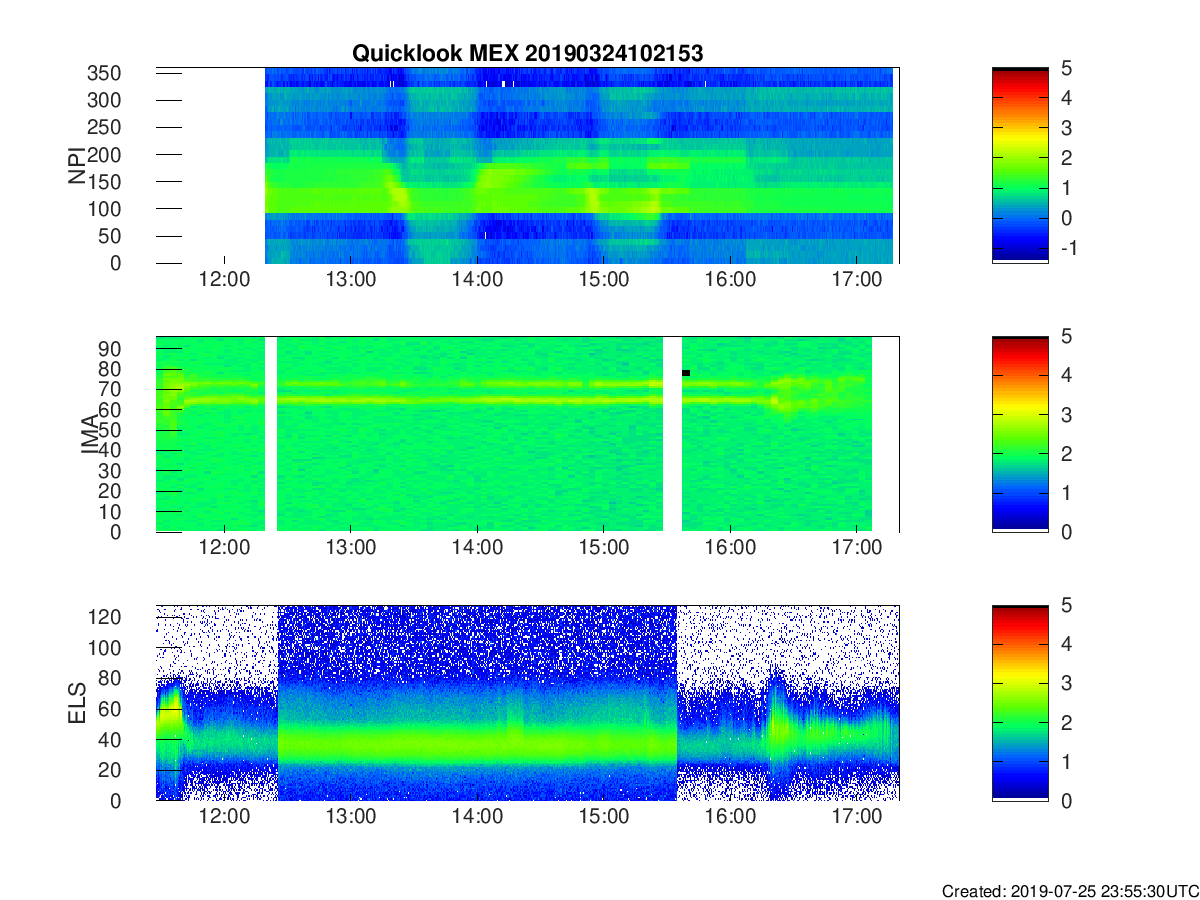Click the 14:00 time label under NPI plot

(477, 279)
